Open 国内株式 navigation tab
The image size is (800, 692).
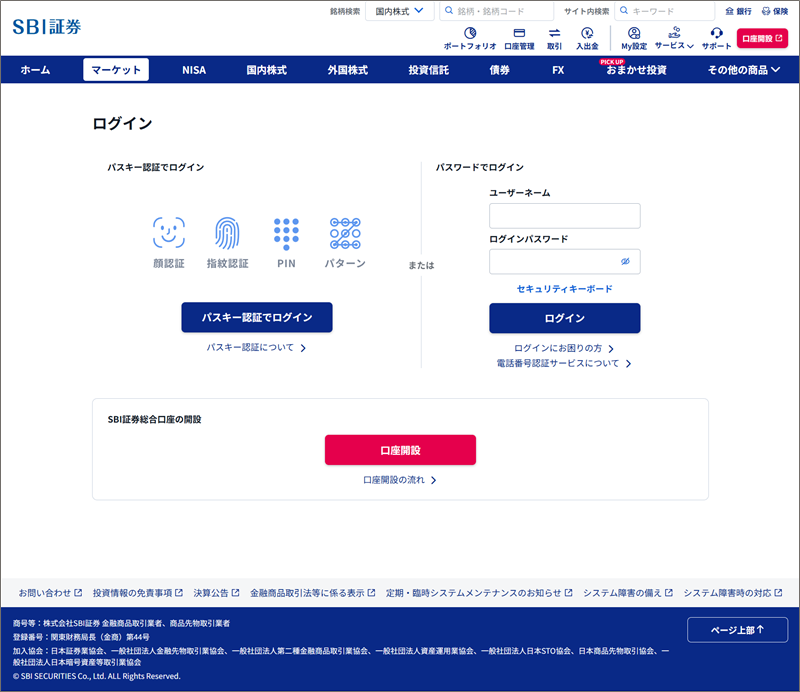coord(266,70)
